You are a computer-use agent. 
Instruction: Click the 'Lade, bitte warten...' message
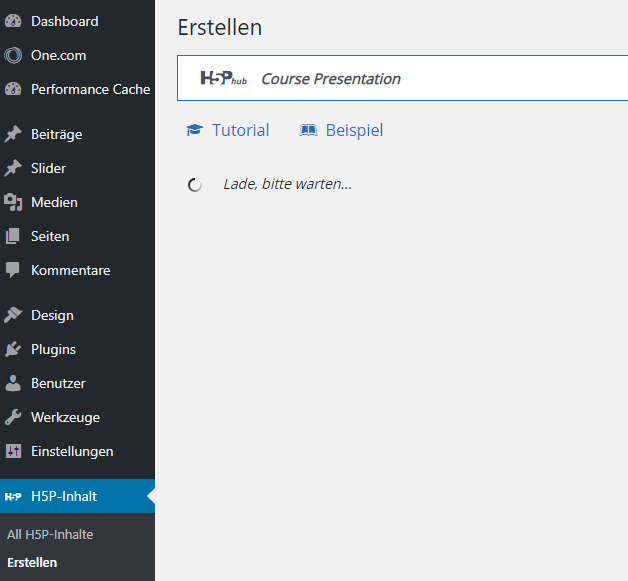287,184
